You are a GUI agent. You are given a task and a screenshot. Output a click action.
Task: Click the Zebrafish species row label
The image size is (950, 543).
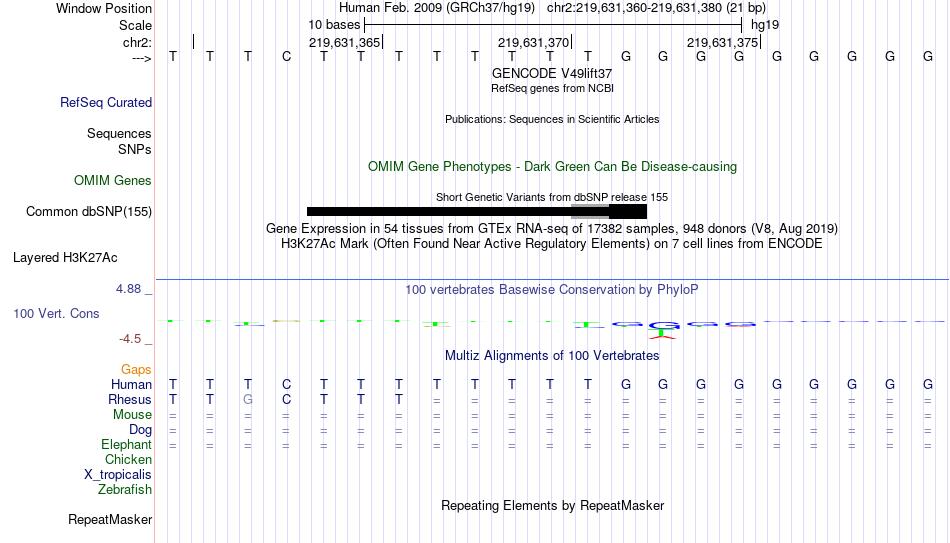[125, 489]
